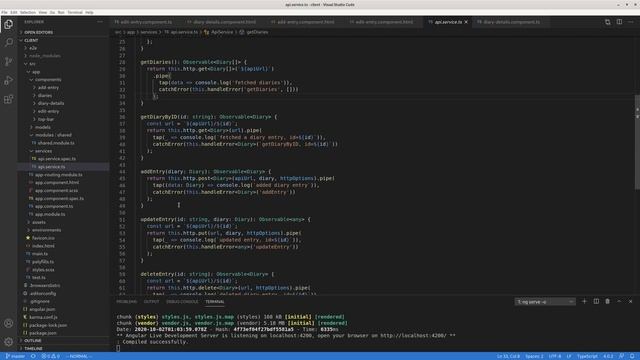
Task: Click the UTF-8 encoding in status bar
Action: click(x=555, y=356)
